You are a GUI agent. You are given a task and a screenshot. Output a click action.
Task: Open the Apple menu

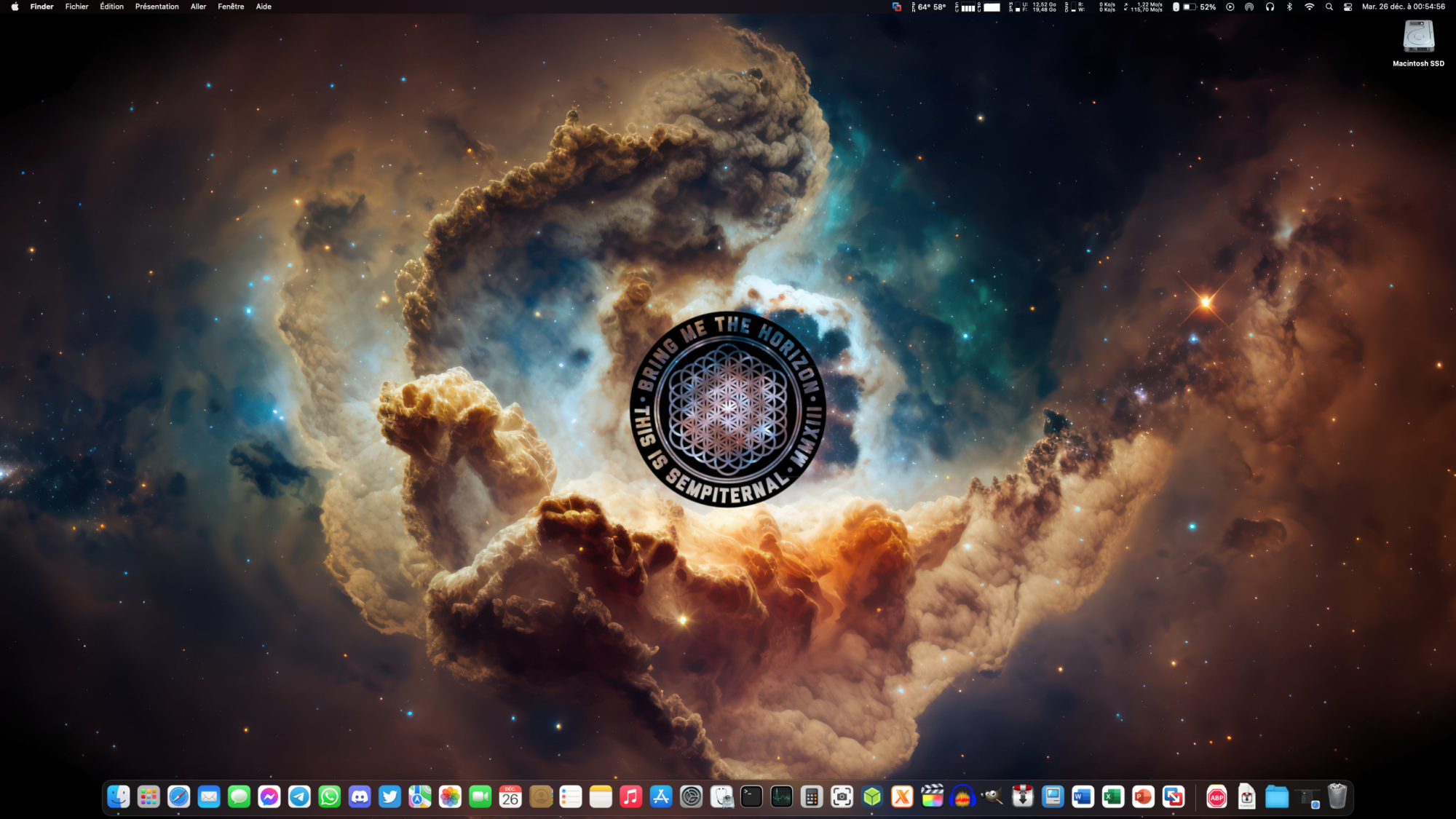(x=15, y=7)
